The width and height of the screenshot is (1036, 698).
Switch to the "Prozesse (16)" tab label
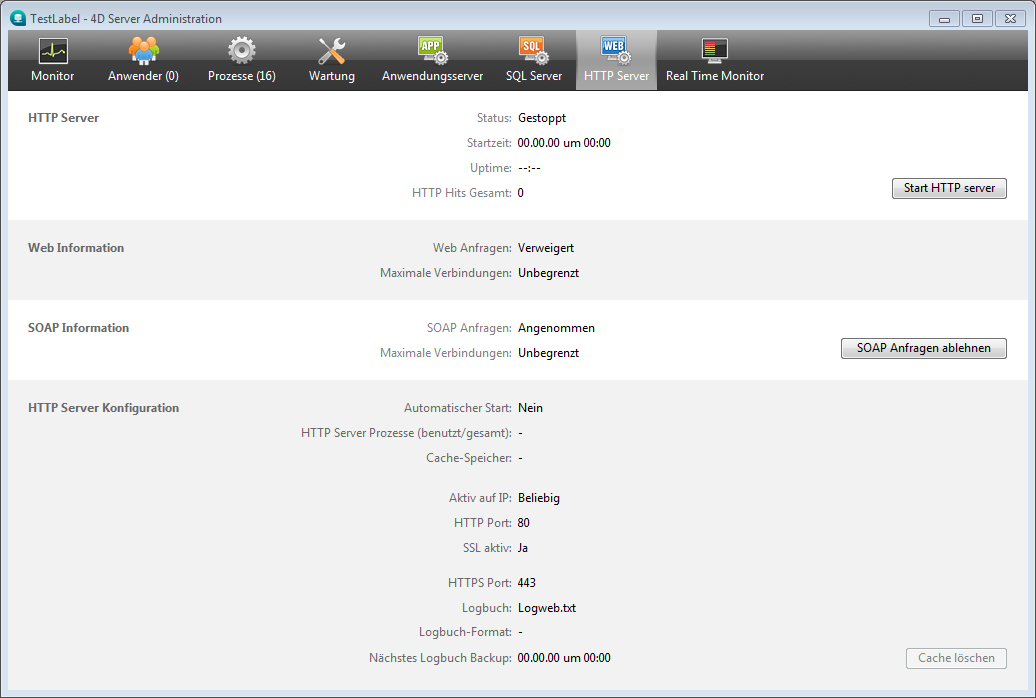[241, 76]
